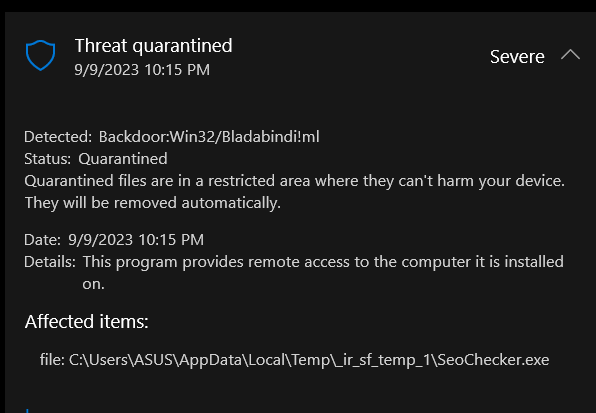Click the Status: field label

(x=48, y=159)
